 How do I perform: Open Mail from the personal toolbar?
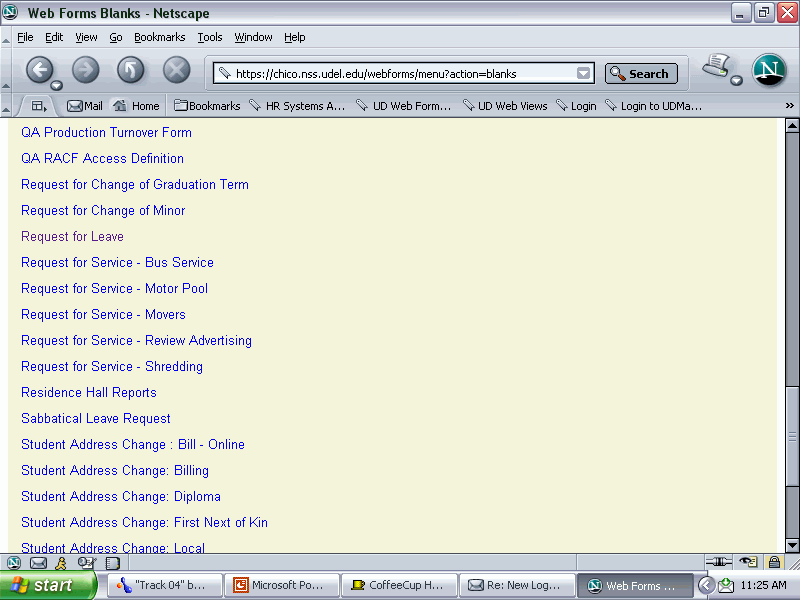(x=85, y=106)
